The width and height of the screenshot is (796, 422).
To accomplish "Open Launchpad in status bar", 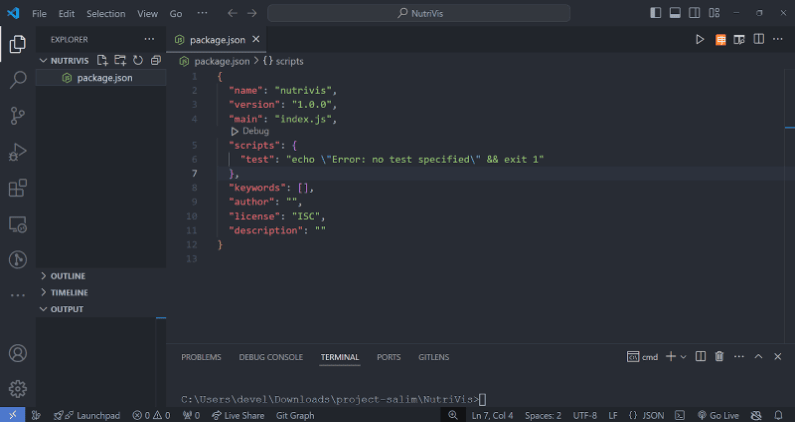I will point(87,415).
